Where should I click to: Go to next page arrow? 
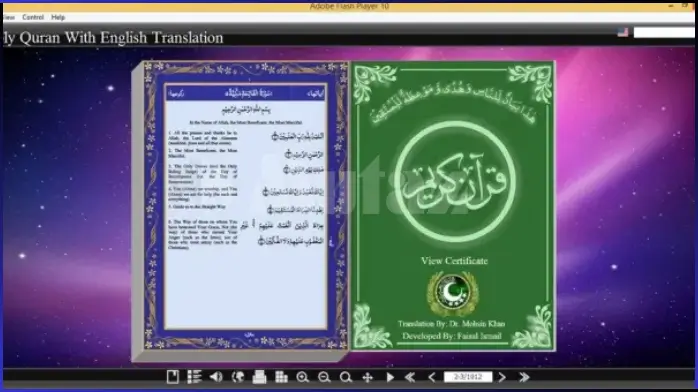click(x=502, y=377)
